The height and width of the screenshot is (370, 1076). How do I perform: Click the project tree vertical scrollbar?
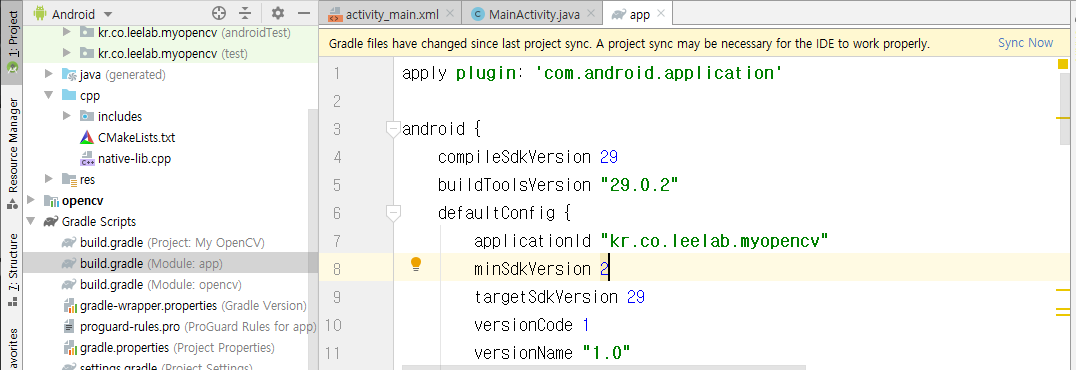[x=314, y=240]
